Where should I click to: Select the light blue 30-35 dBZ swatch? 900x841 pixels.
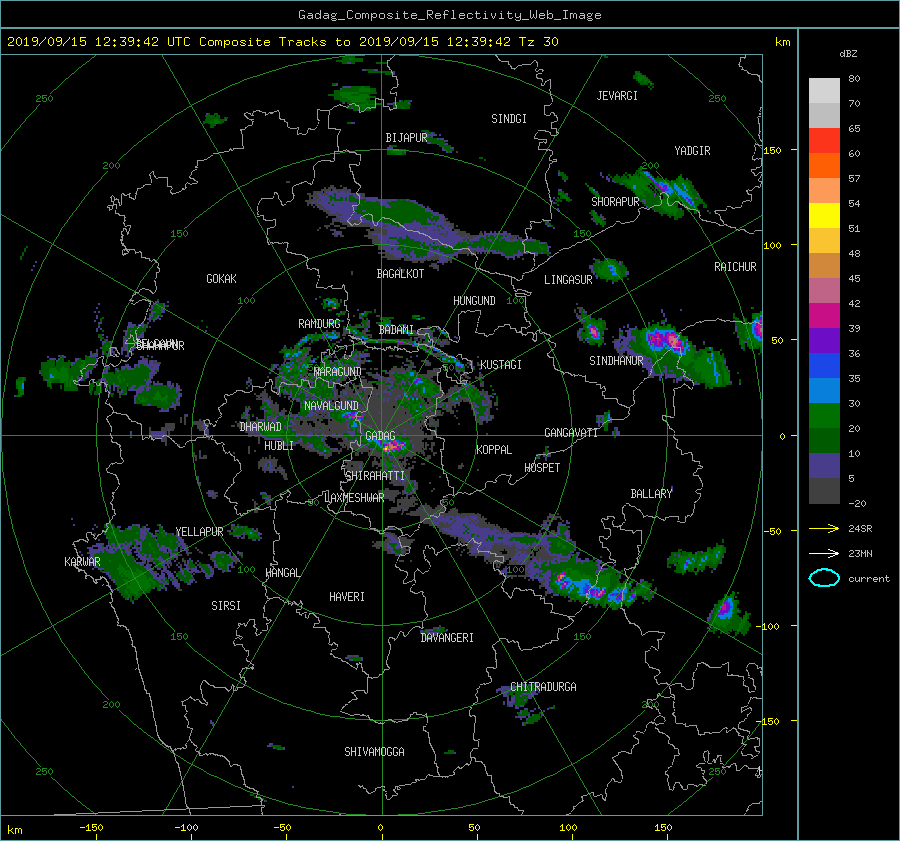pos(824,390)
